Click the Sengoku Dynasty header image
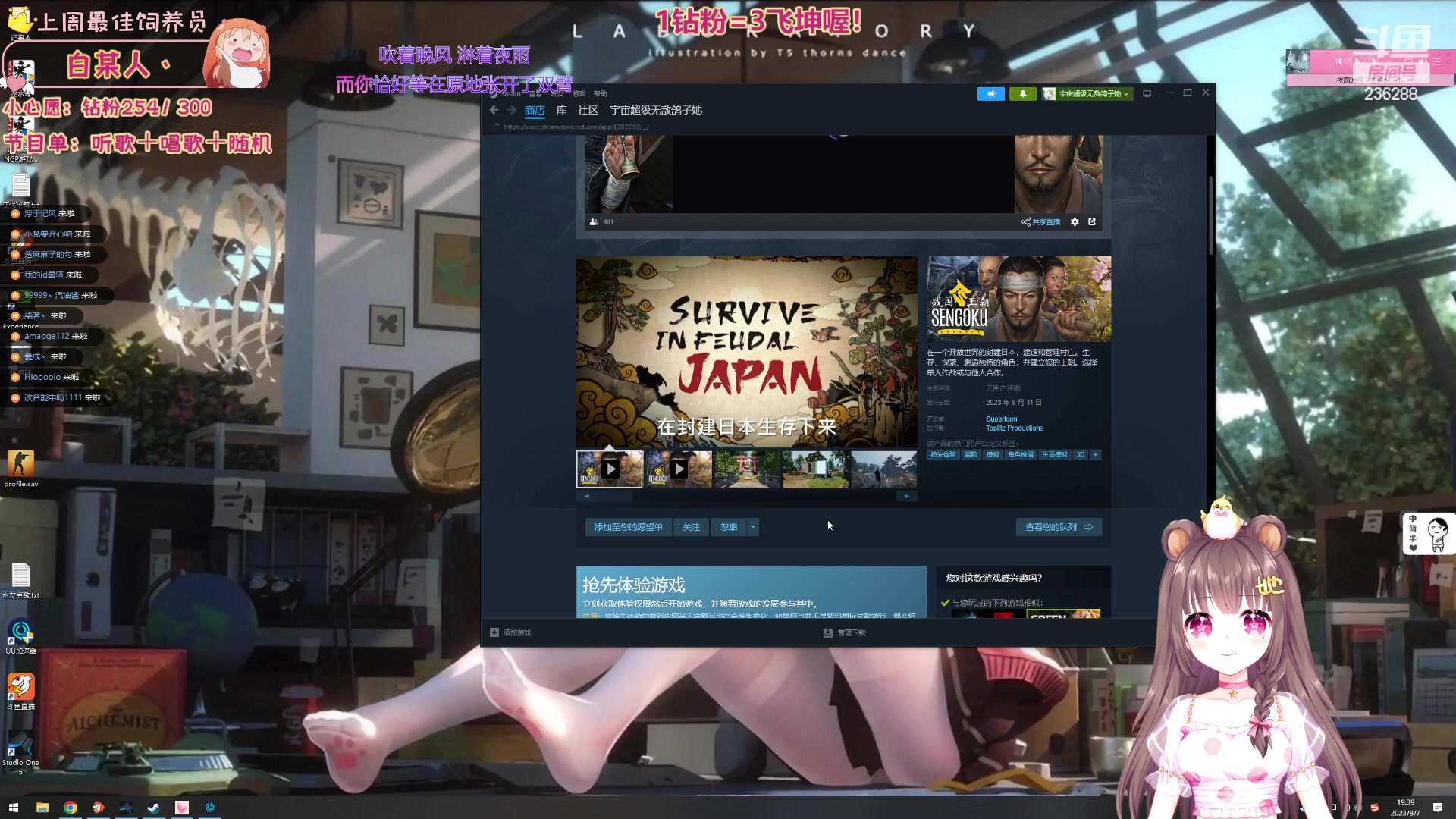Viewport: 1456px width, 819px height. pos(1018,299)
